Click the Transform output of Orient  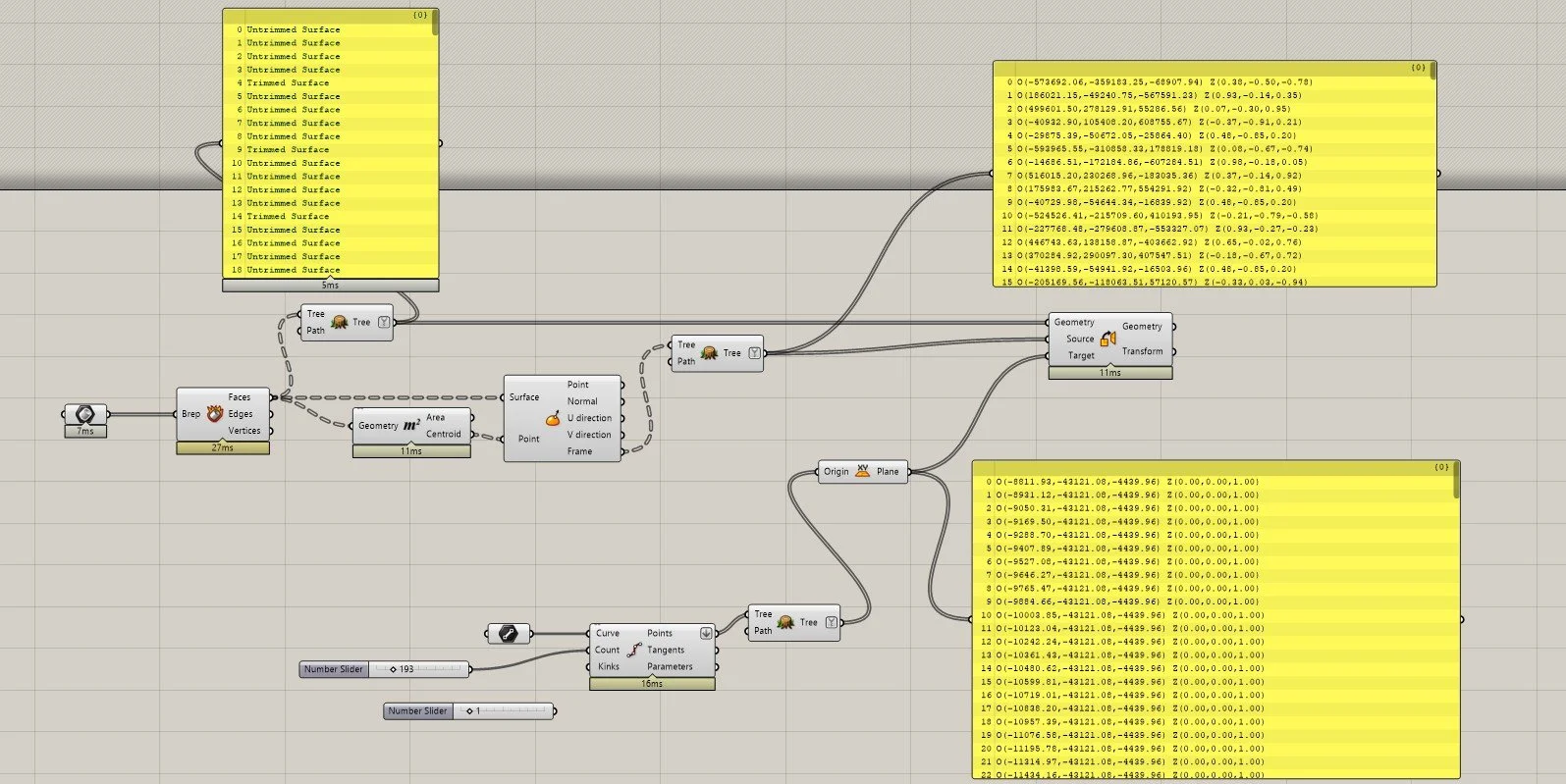[x=1142, y=351]
